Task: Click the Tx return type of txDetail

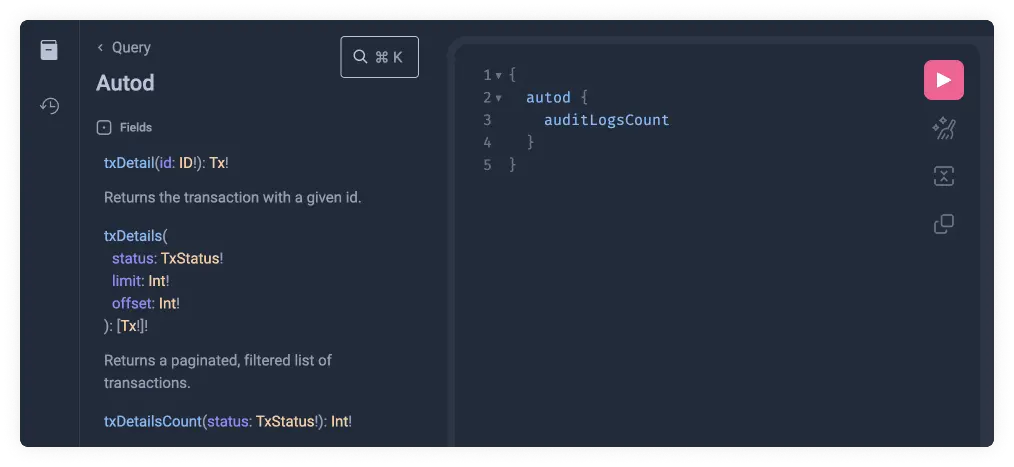Action: (217, 163)
